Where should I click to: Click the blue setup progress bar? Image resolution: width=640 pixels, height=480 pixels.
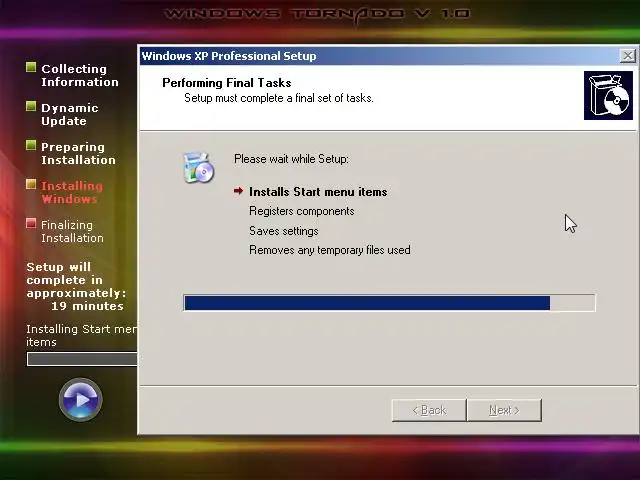[389, 303]
